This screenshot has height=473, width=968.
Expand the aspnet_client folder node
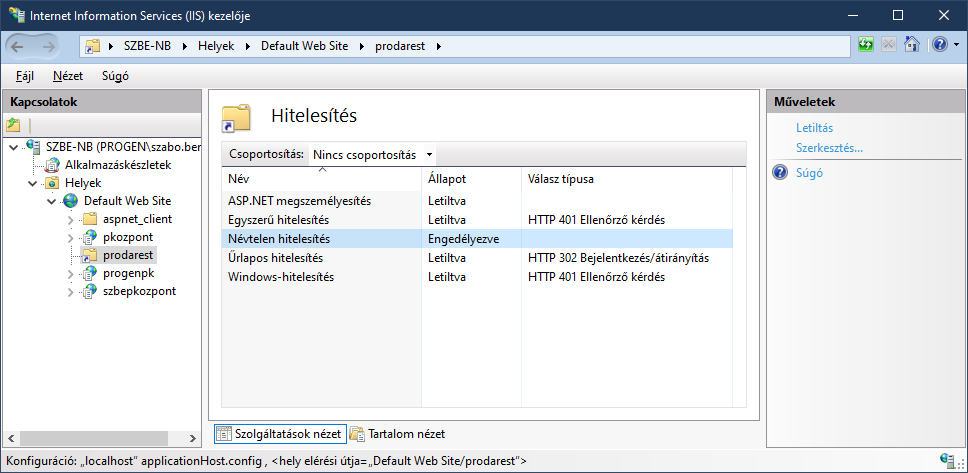[71, 219]
